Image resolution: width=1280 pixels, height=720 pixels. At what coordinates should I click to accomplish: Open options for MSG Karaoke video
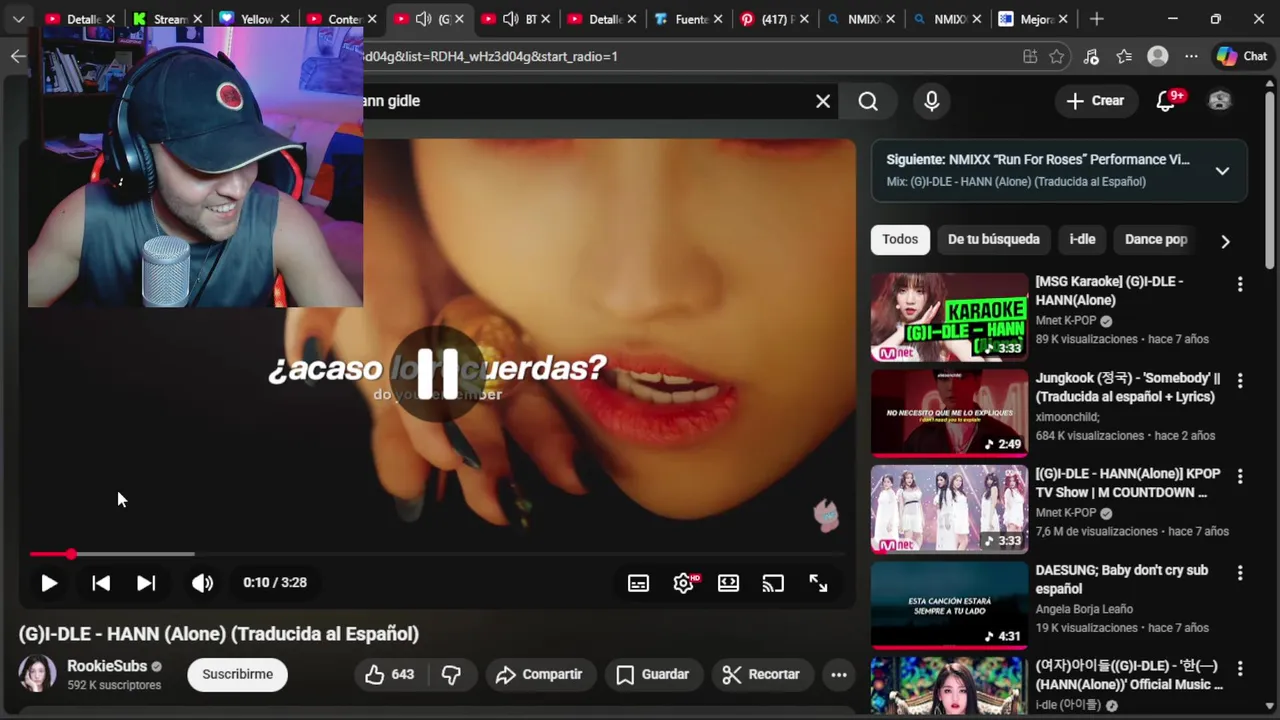point(1240,285)
